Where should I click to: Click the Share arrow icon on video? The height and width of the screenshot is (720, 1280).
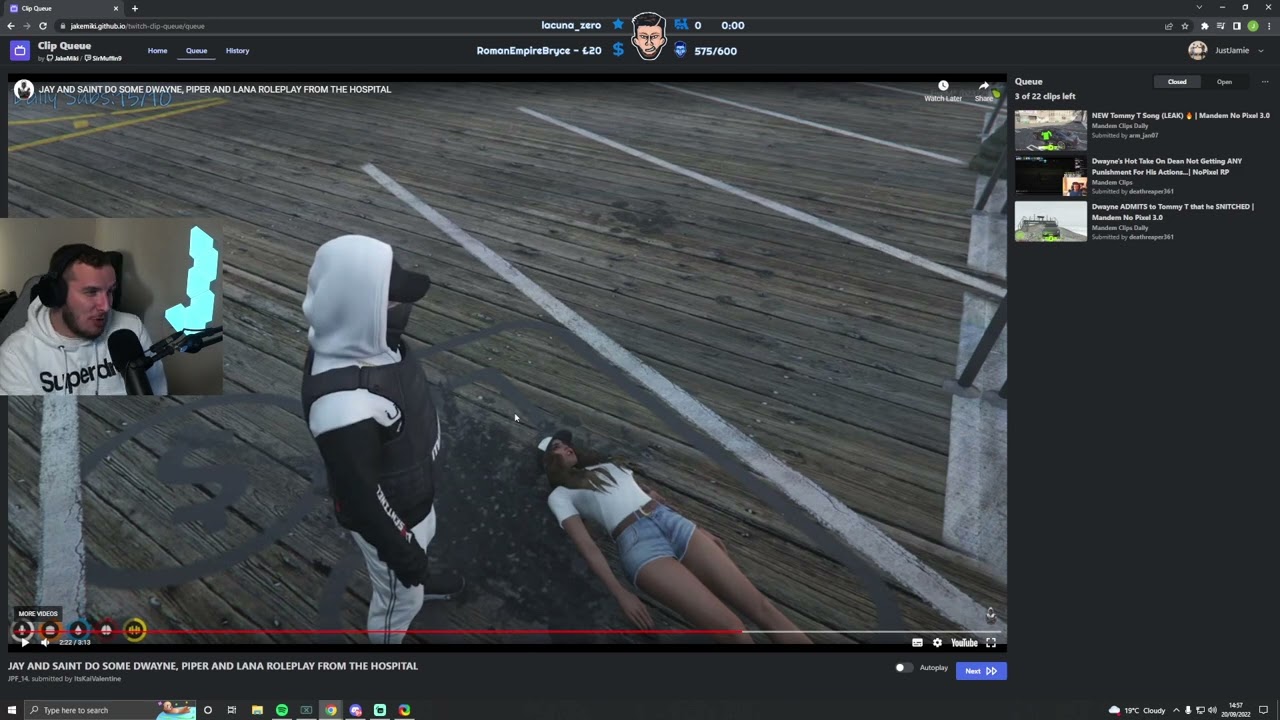[984, 87]
